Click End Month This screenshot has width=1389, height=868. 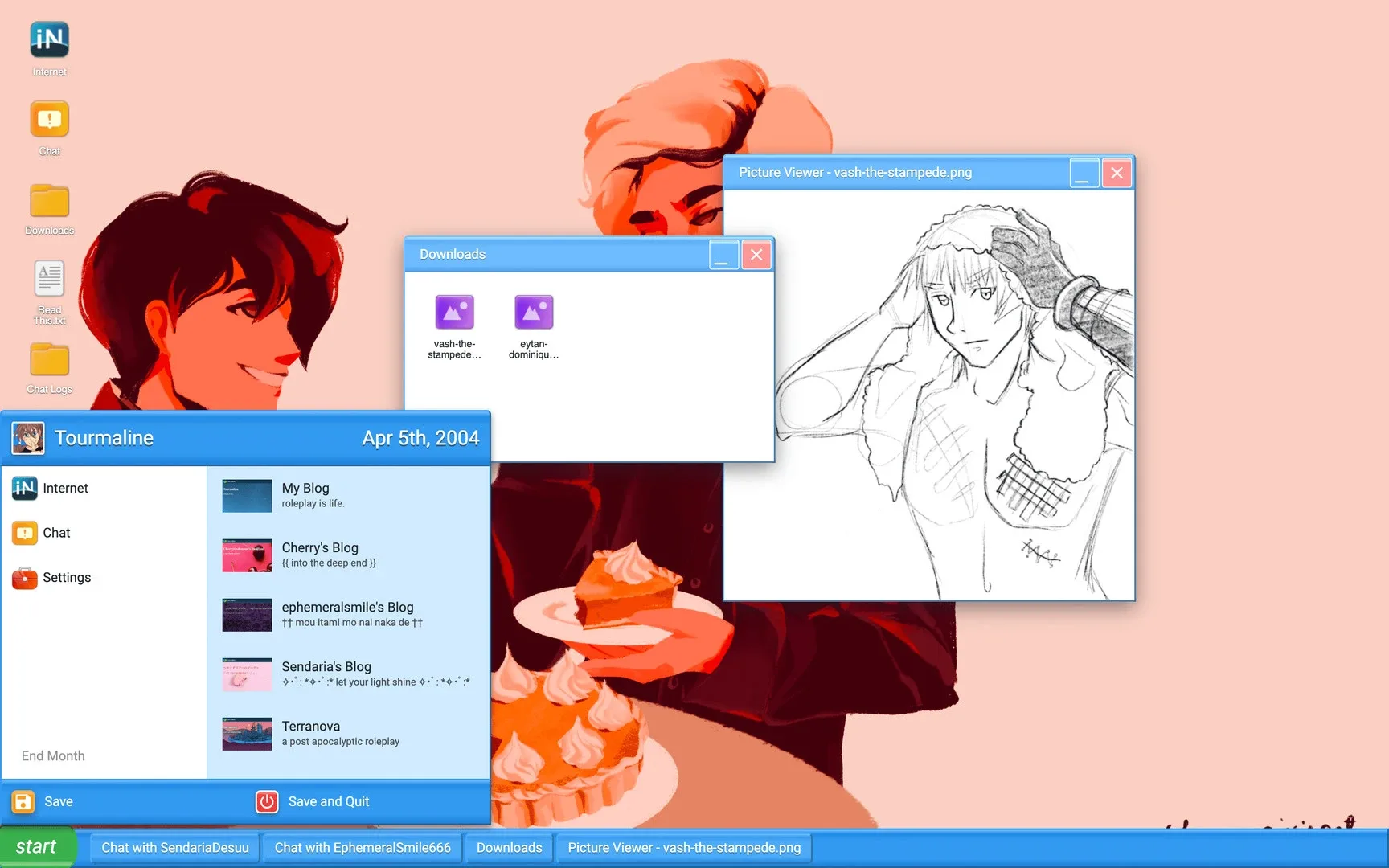point(53,755)
